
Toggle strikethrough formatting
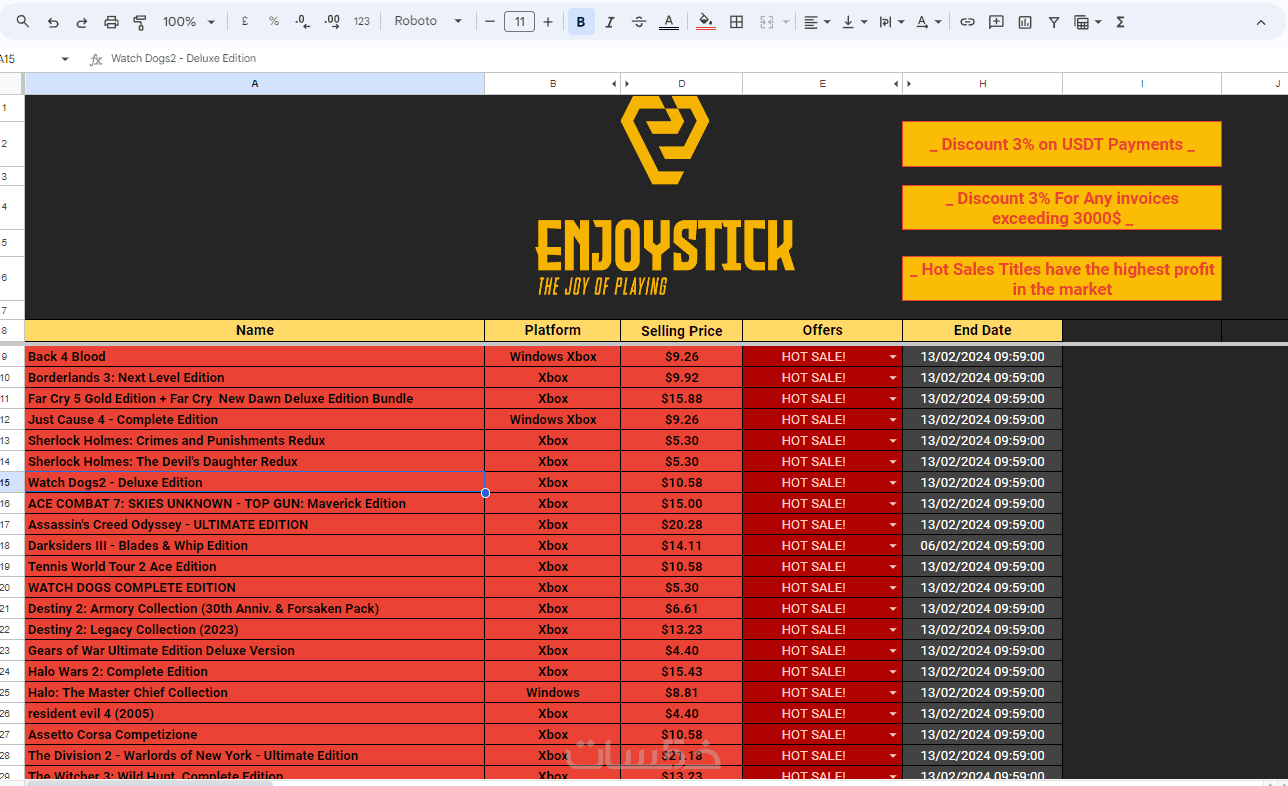639,22
